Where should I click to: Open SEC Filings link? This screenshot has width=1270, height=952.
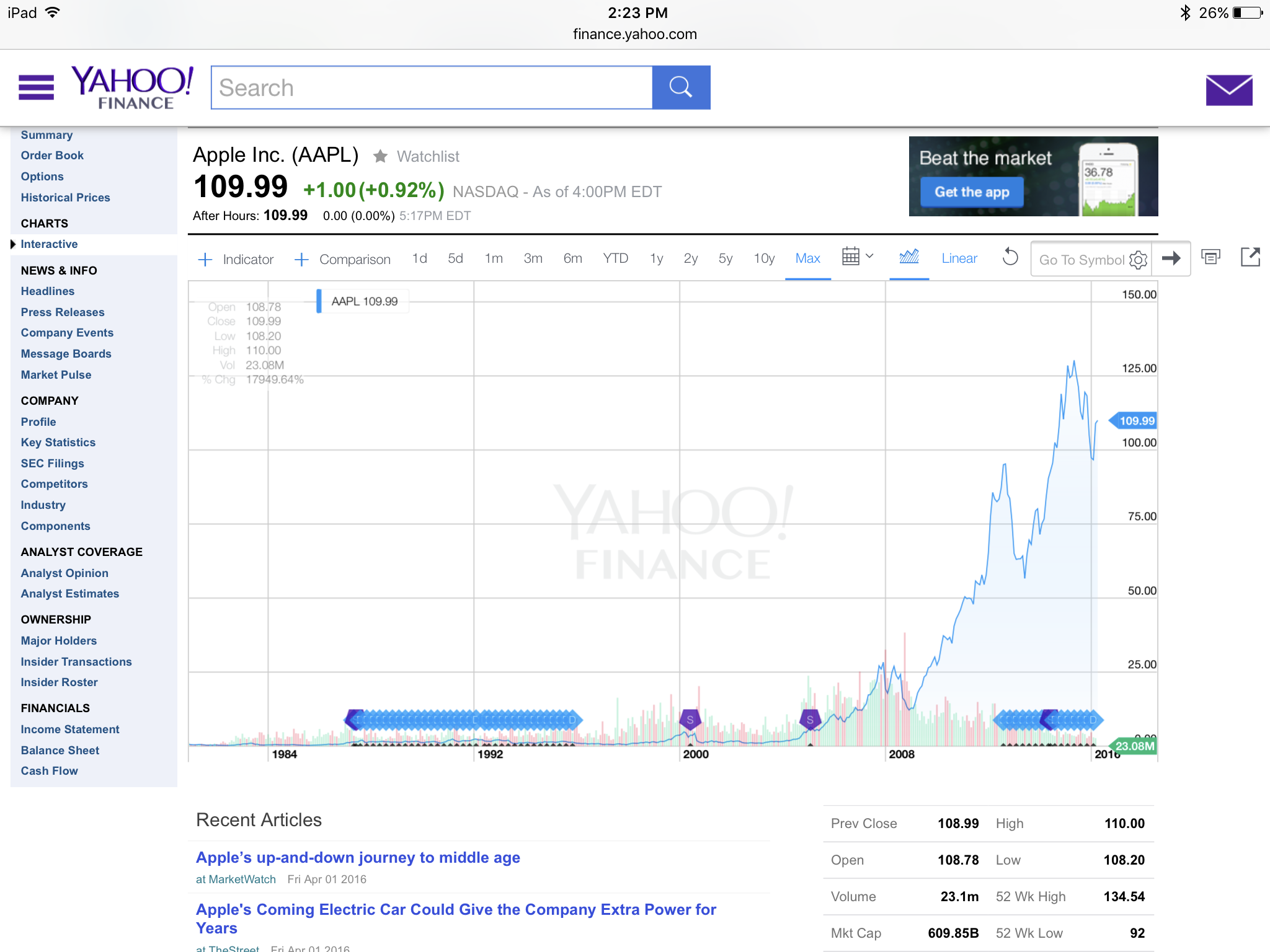(x=52, y=464)
